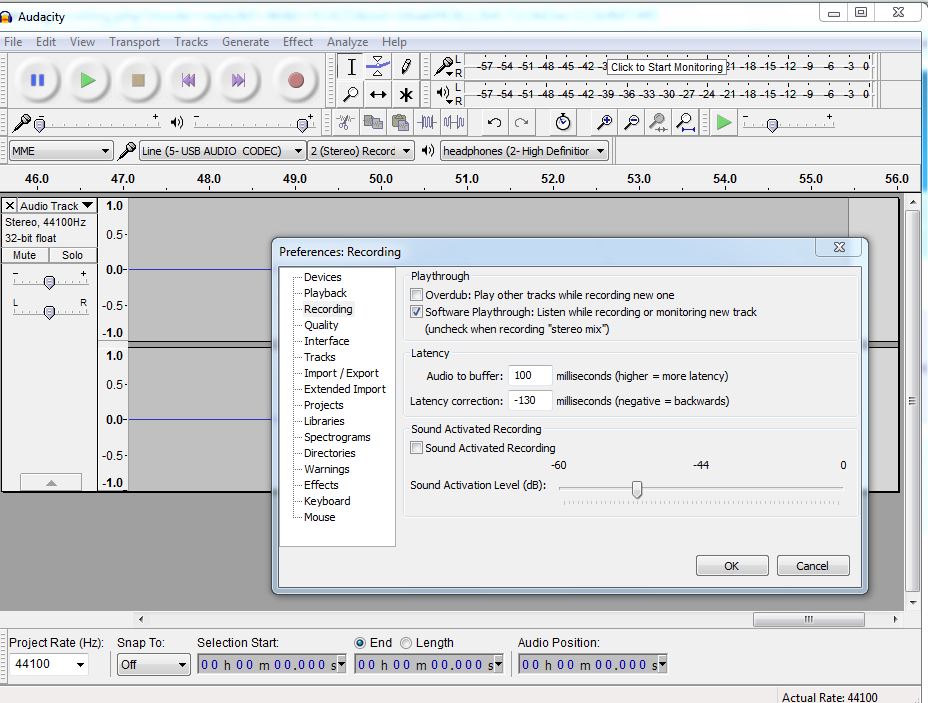Select the Draw tool pencil icon
The height and width of the screenshot is (703, 928).
point(405,67)
